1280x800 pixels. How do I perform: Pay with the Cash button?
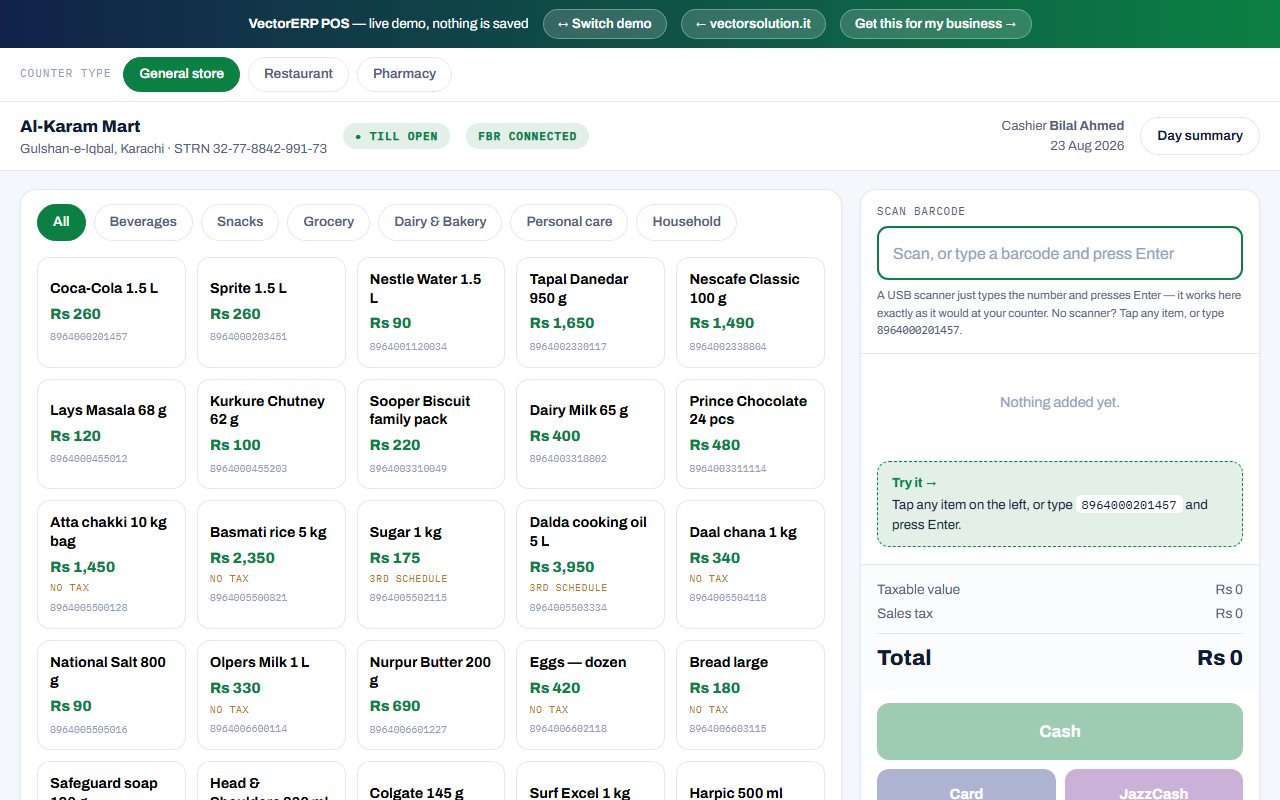(1060, 731)
